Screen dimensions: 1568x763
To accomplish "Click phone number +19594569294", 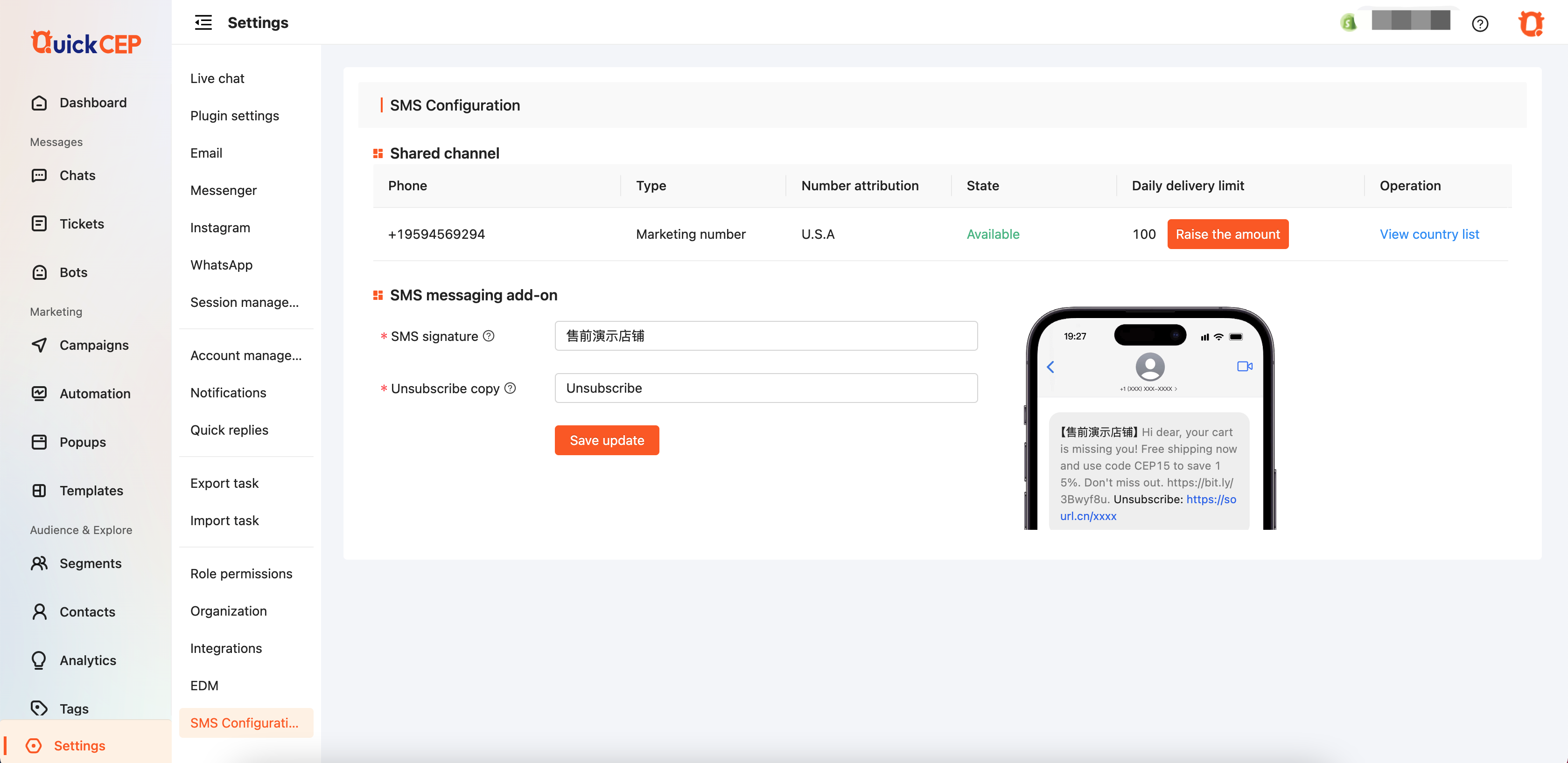I will [x=436, y=234].
